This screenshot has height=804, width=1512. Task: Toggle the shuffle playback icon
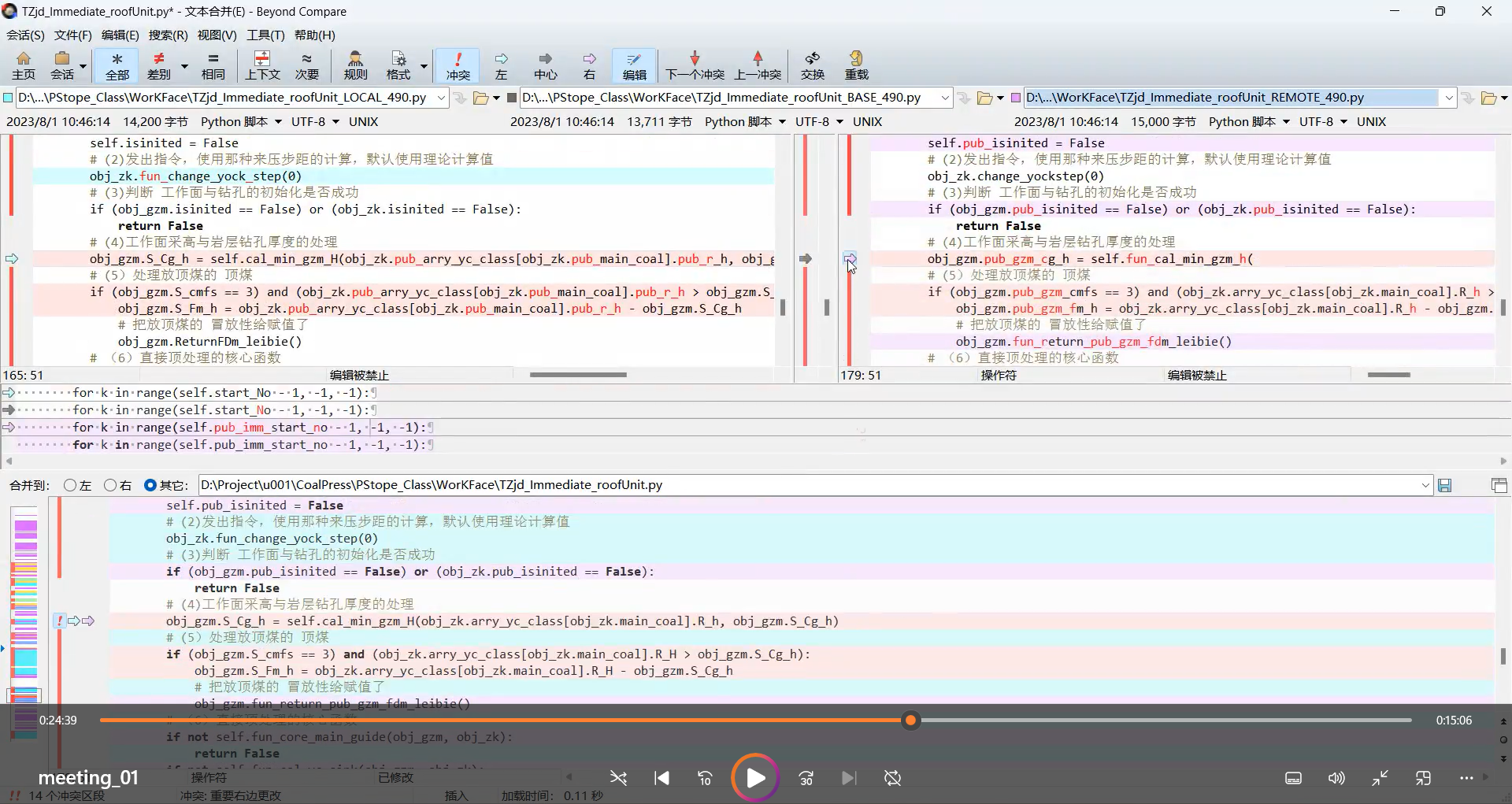(x=618, y=778)
